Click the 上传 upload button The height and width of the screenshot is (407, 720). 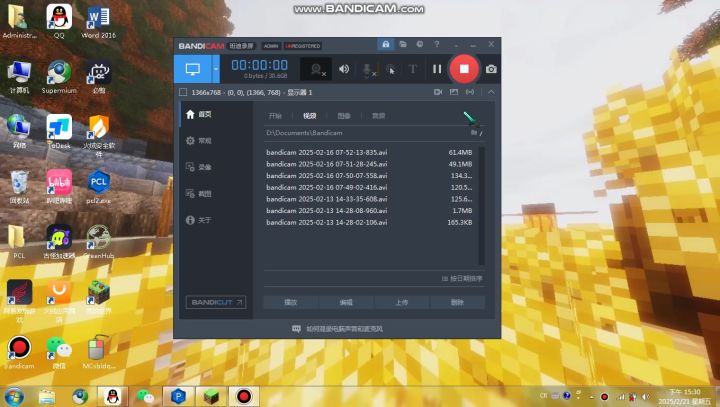pos(402,302)
